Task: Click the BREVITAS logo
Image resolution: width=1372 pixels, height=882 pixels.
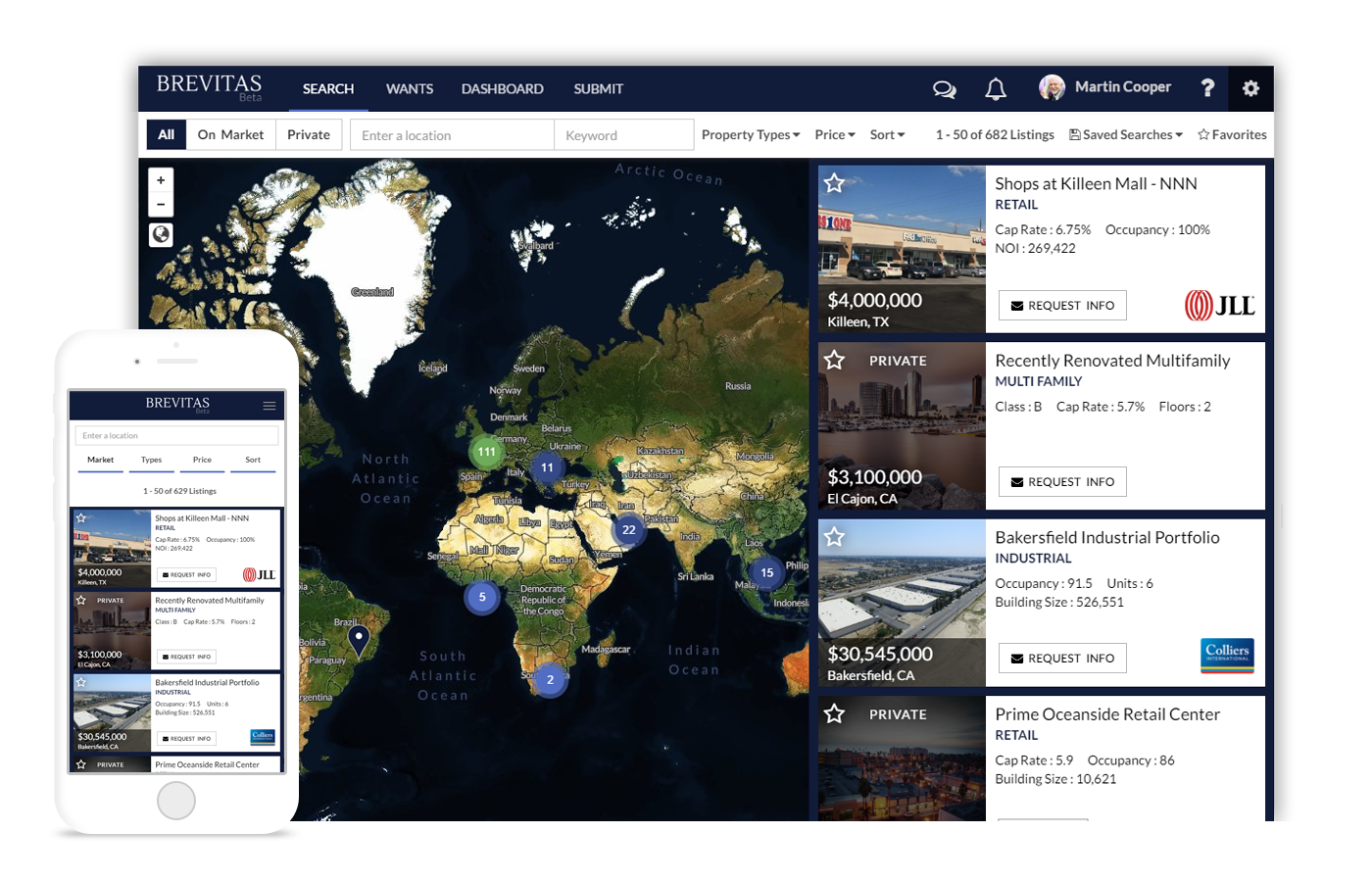Action: [209, 86]
